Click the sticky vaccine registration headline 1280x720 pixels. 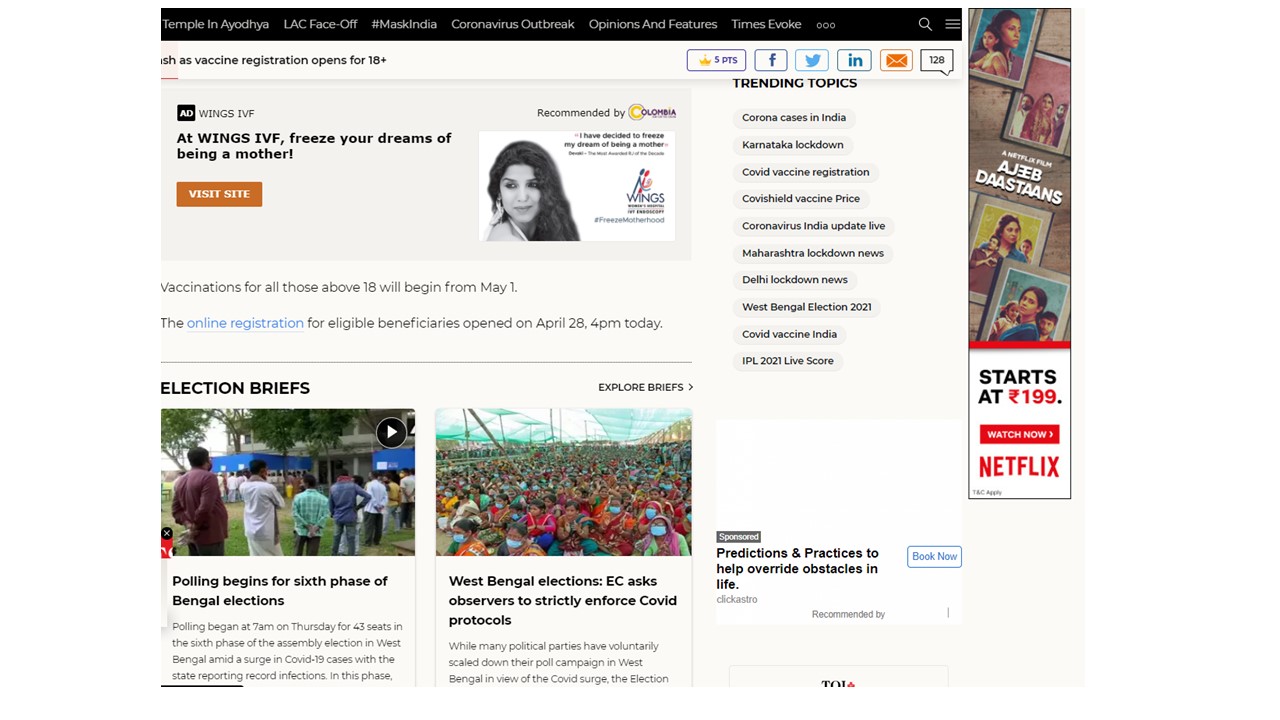pos(274,60)
